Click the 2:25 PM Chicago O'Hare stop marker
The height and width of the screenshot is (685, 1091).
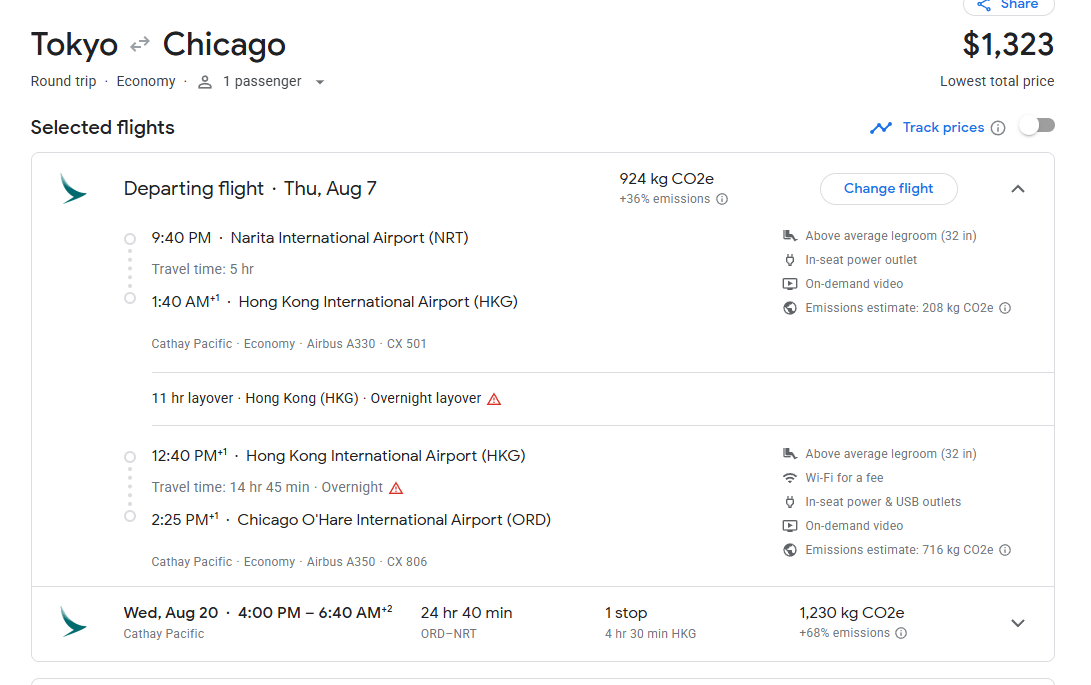[x=129, y=517]
